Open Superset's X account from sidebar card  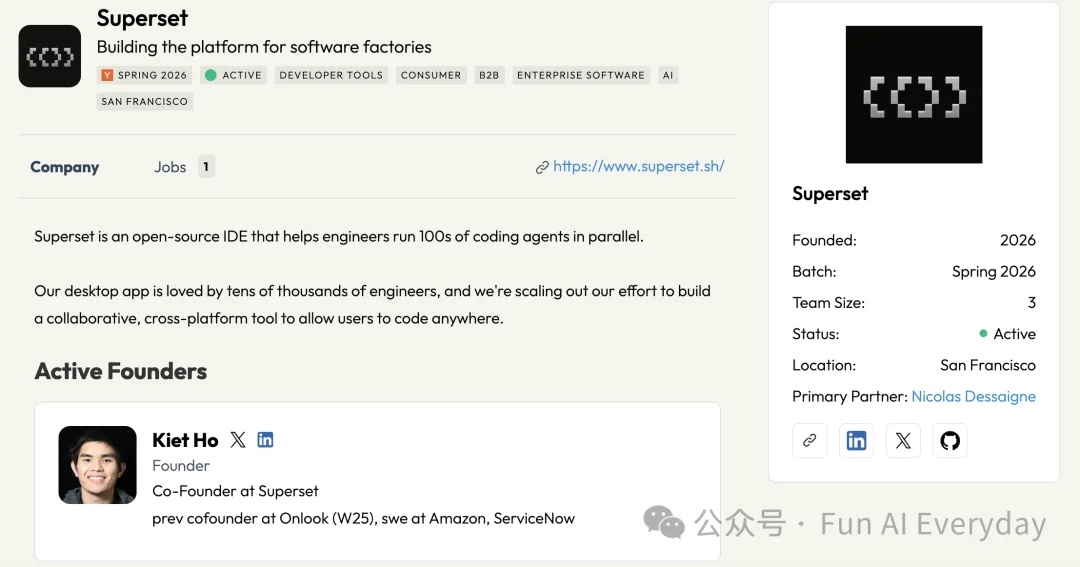pyautogui.click(x=903, y=440)
